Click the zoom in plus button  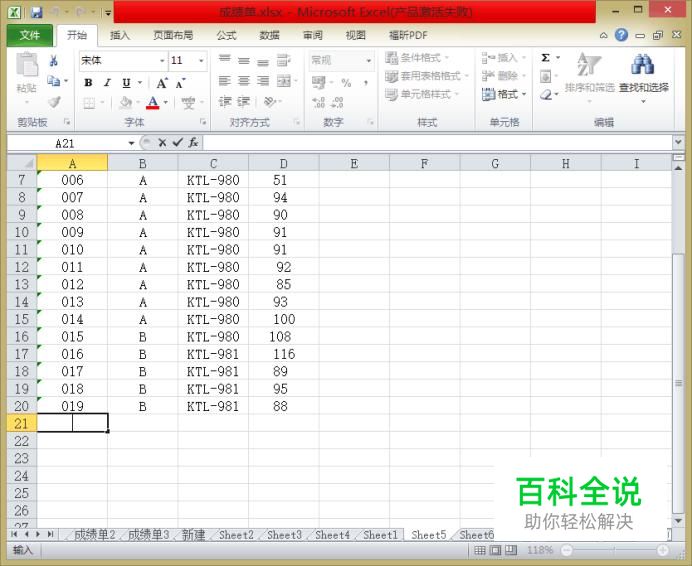662,550
